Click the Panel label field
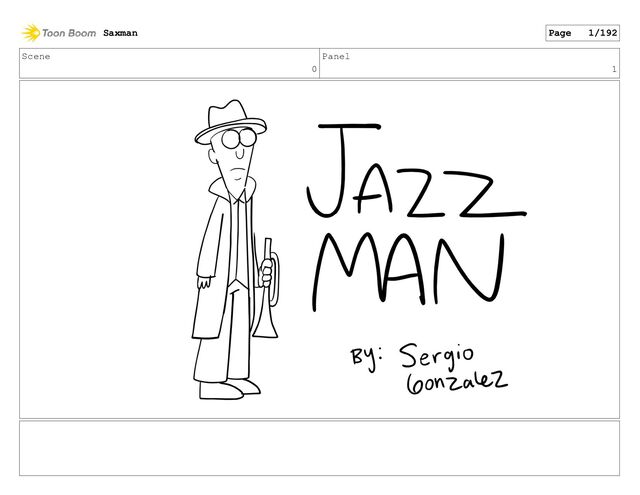Image resolution: width=640 pixels, height=495 pixels. 469,63
